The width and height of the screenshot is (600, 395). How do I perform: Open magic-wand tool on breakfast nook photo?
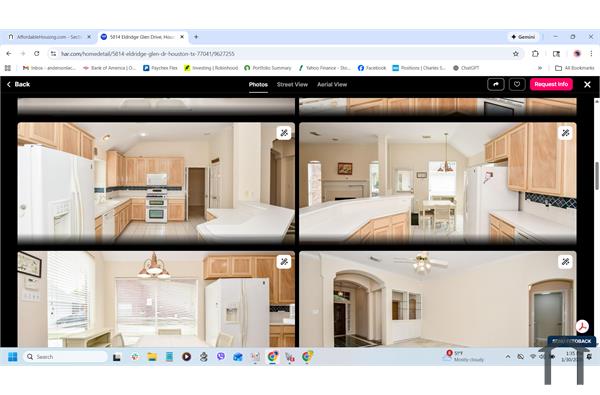(x=284, y=262)
